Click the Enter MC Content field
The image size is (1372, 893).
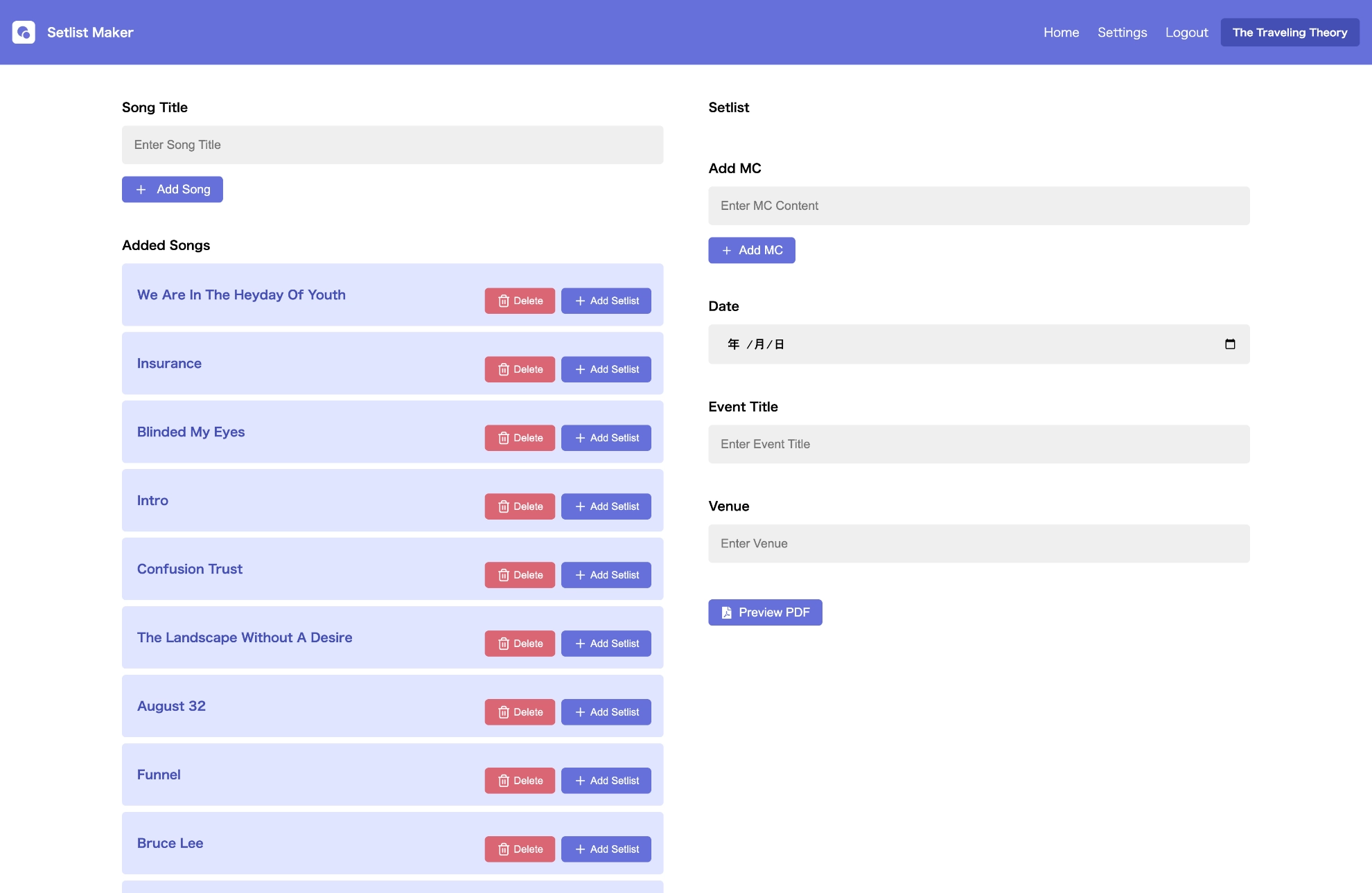978,206
